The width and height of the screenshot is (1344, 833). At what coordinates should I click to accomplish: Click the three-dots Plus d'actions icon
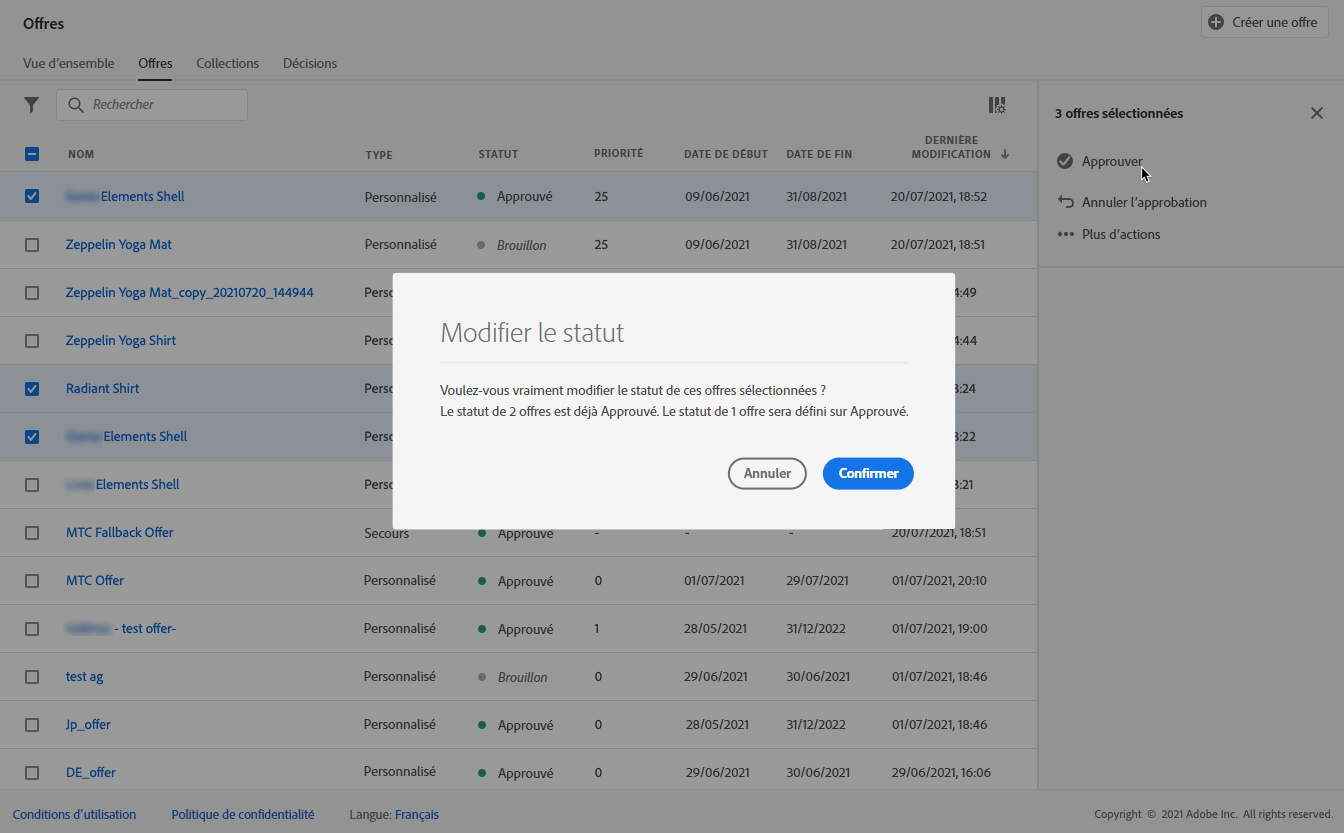1066,234
